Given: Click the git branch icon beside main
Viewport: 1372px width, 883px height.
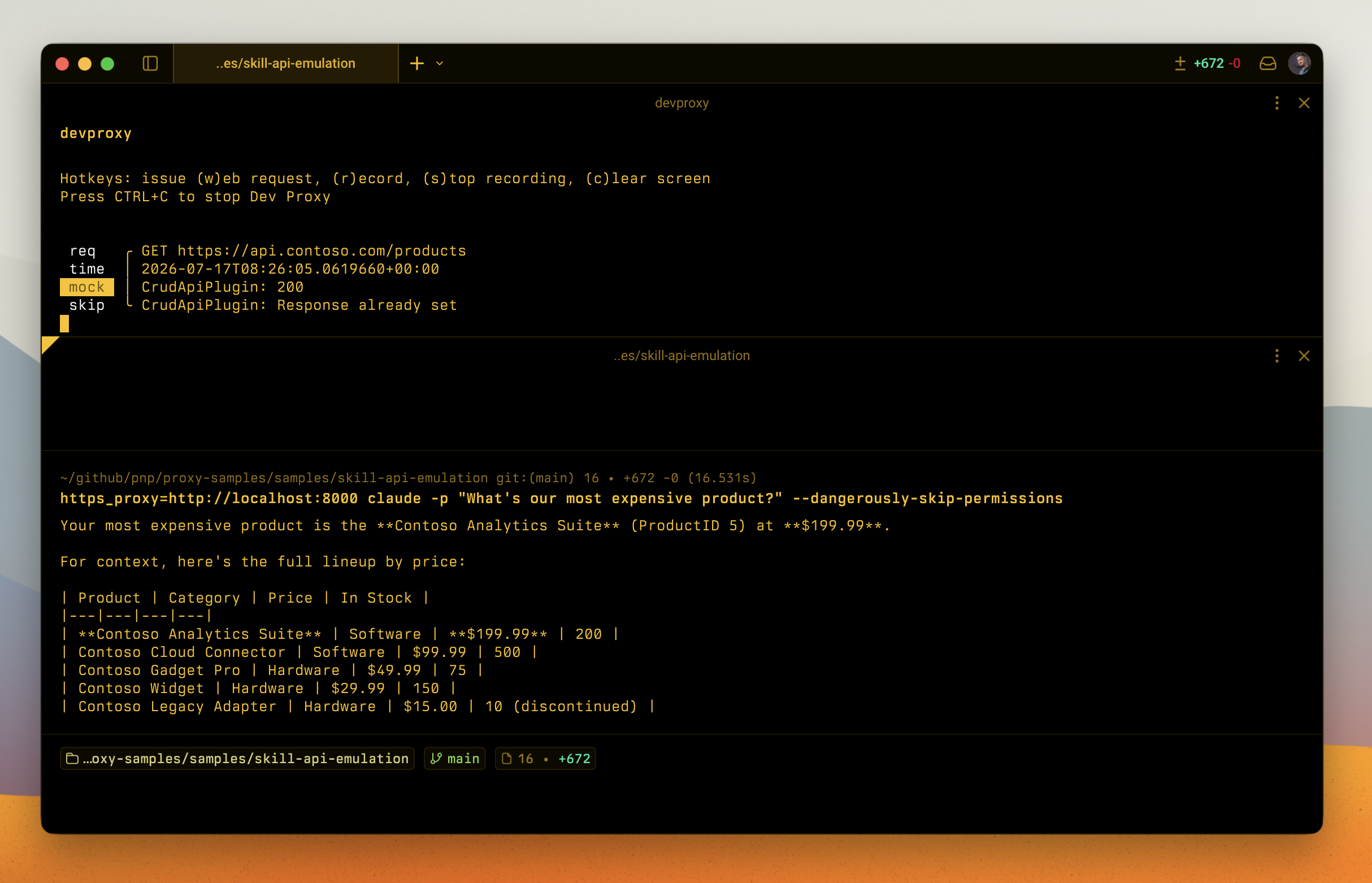Looking at the screenshot, I should (x=436, y=759).
